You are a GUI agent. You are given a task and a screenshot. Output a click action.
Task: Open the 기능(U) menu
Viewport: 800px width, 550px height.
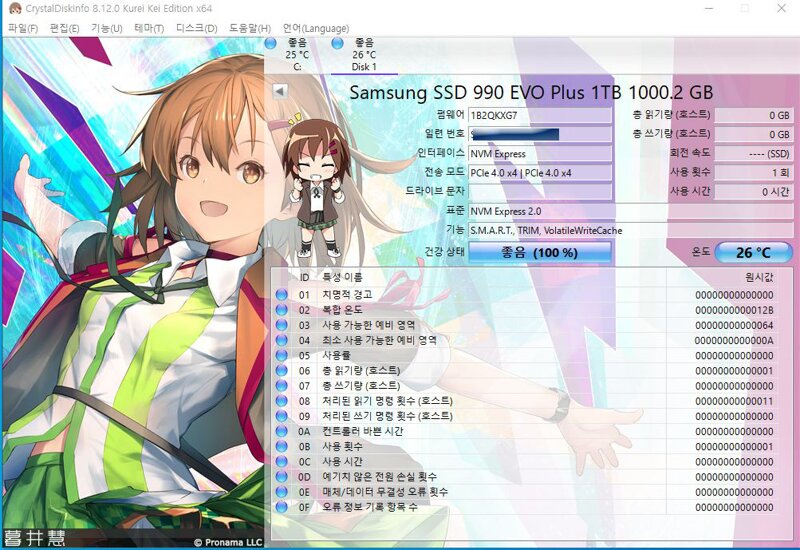pos(107,28)
